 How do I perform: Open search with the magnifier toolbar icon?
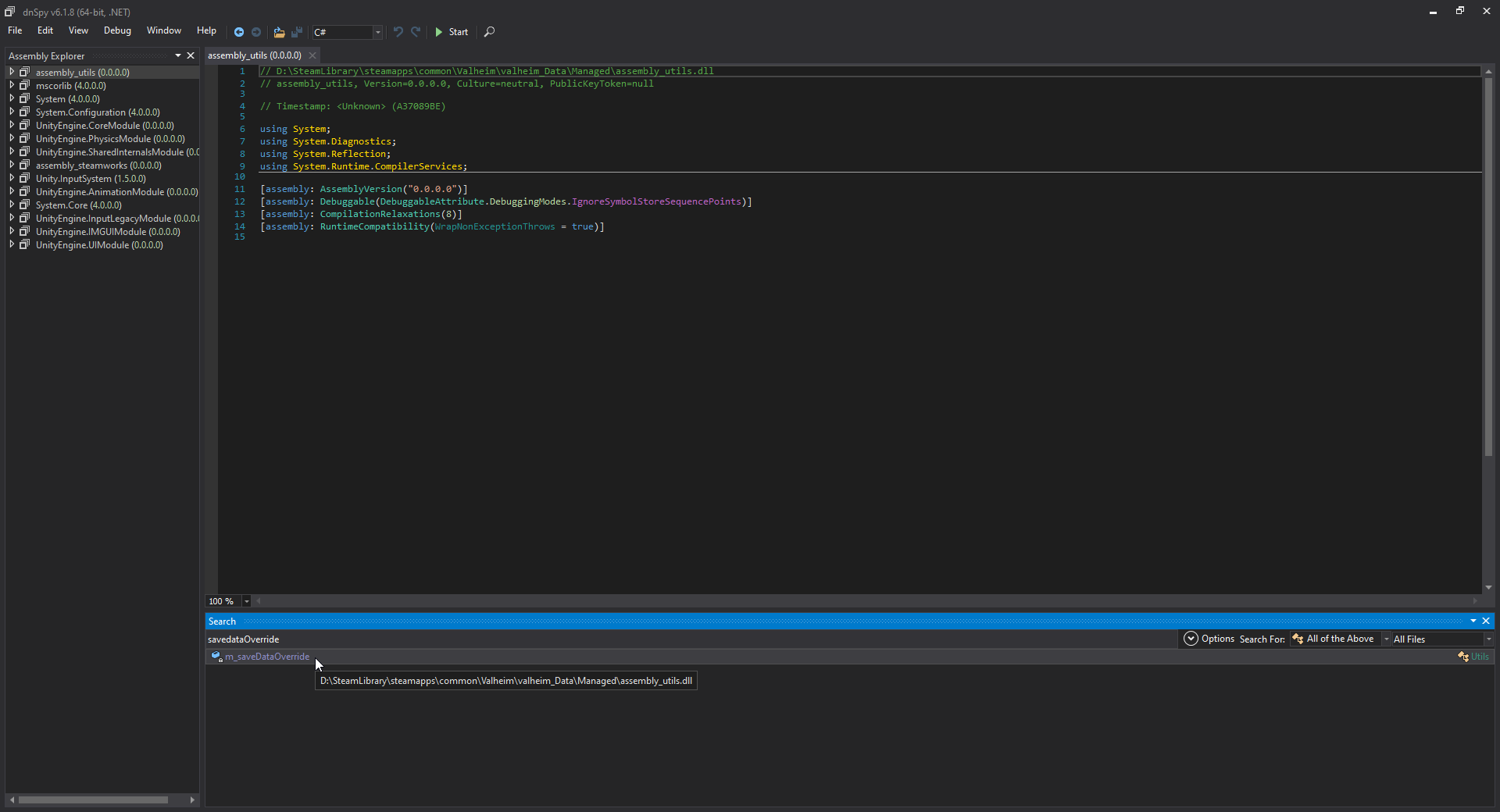tap(489, 32)
